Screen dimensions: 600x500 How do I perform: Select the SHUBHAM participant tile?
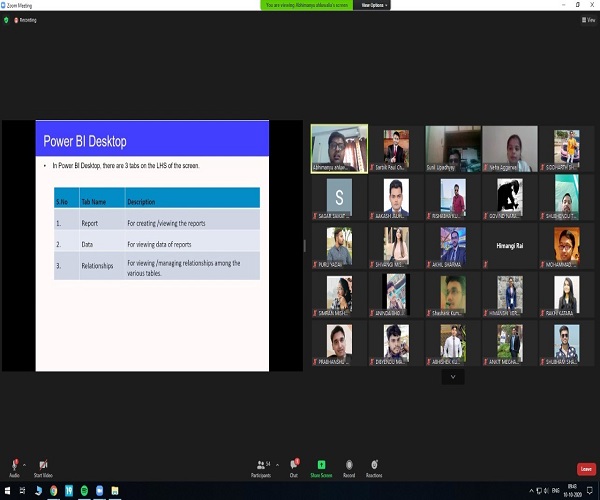point(566,343)
